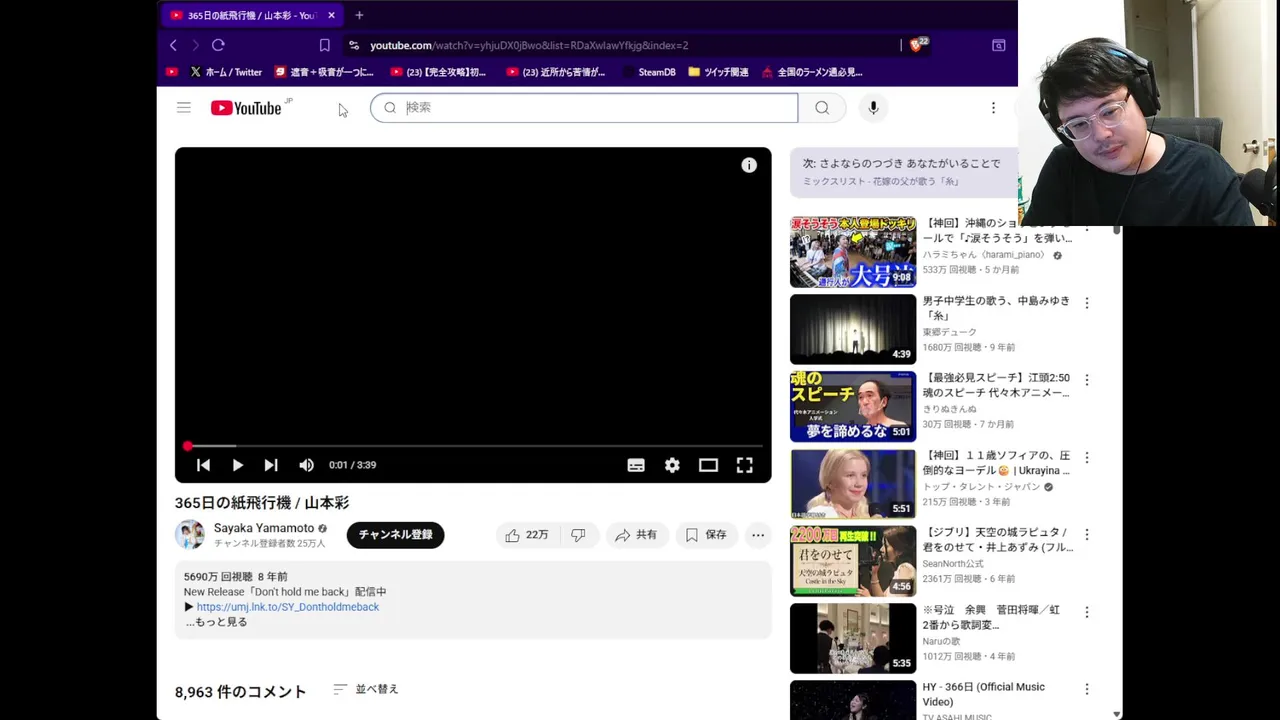
Task: Open comment sort options 並べ替え
Action: 366,689
